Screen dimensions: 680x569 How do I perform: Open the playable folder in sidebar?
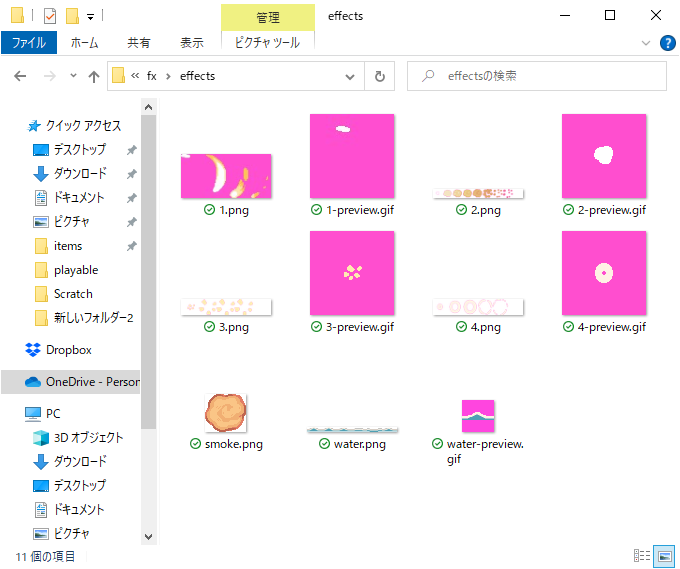coord(76,270)
